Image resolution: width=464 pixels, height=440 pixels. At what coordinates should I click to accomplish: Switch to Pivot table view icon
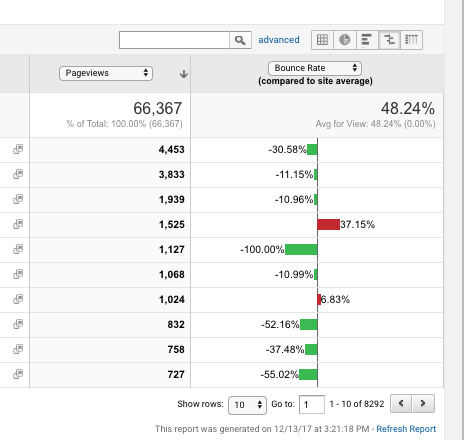411,40
